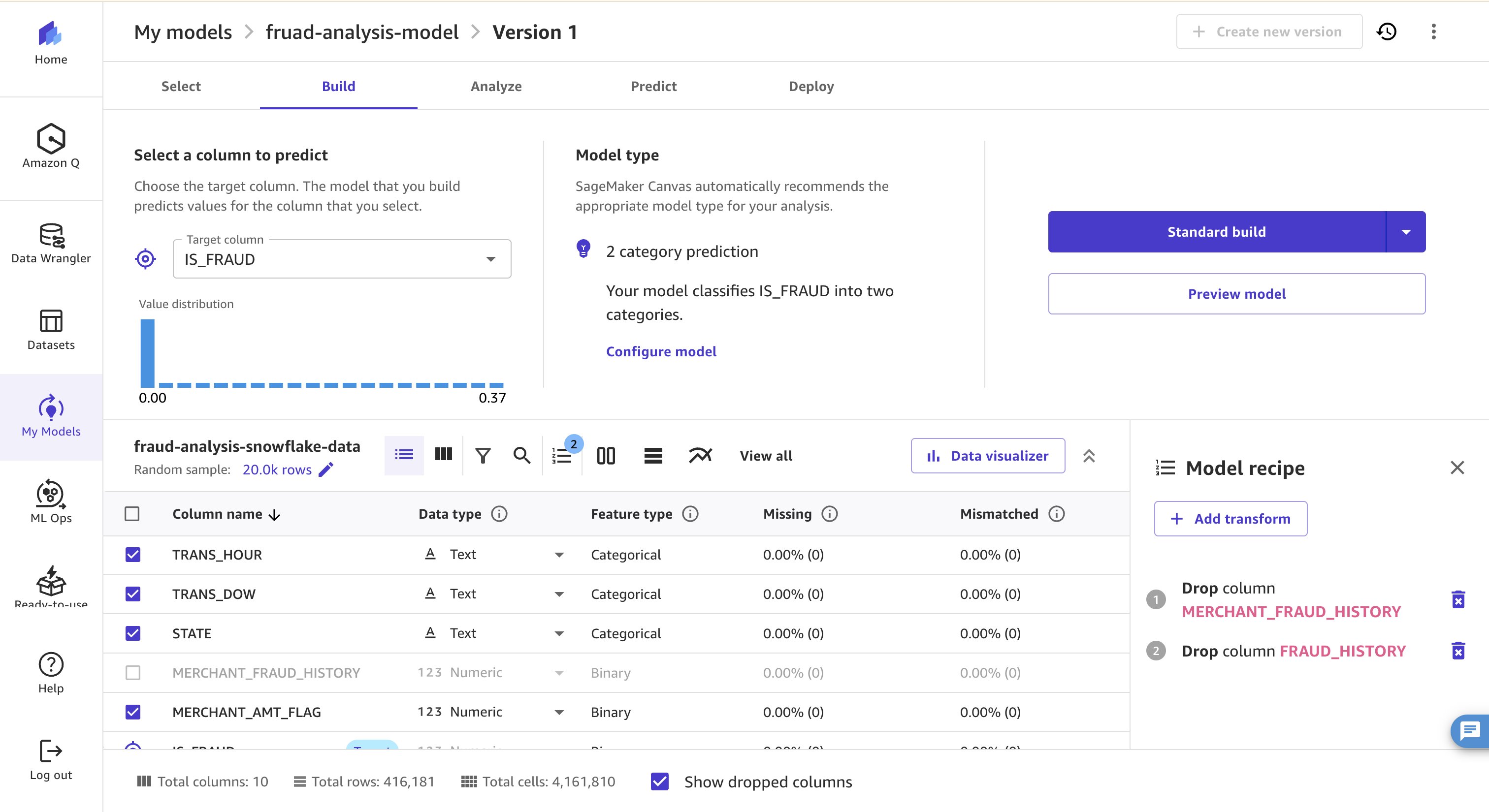Open the filter funnel tool

click(x=483, y=456)
